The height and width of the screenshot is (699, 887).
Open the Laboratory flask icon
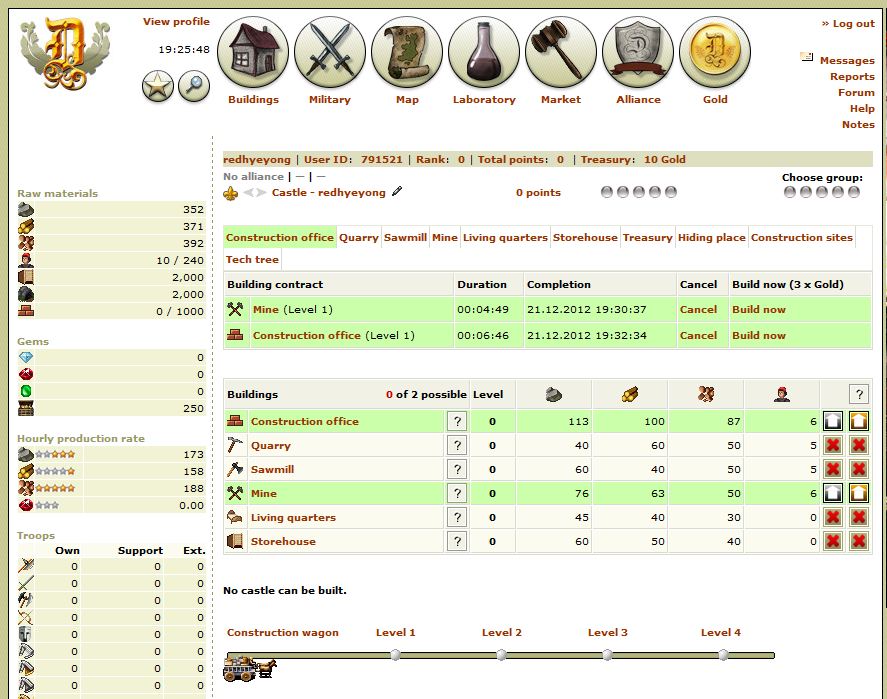click(484, 51)
